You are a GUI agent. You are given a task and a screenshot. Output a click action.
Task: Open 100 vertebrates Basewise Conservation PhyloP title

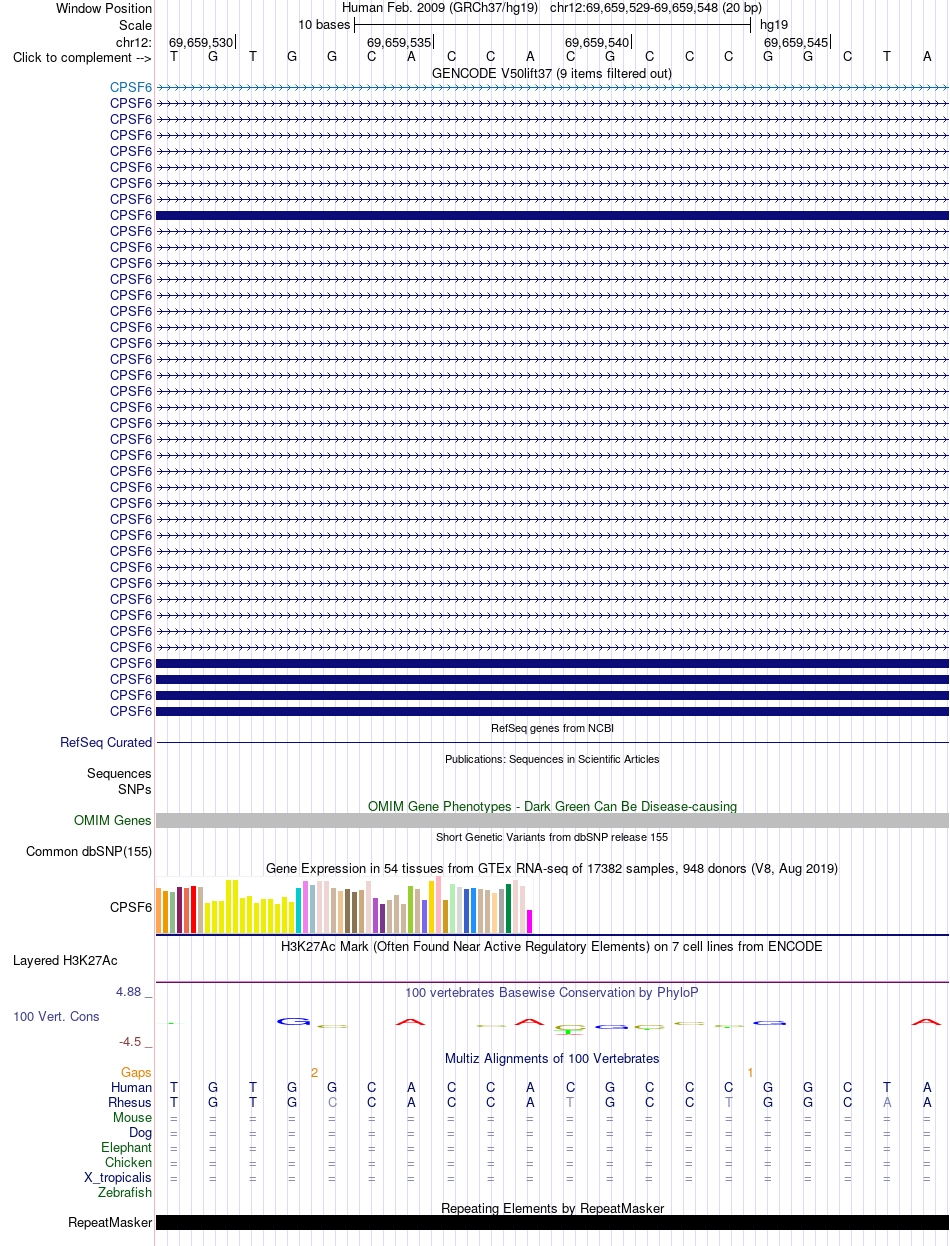click(x=552, y=993)
